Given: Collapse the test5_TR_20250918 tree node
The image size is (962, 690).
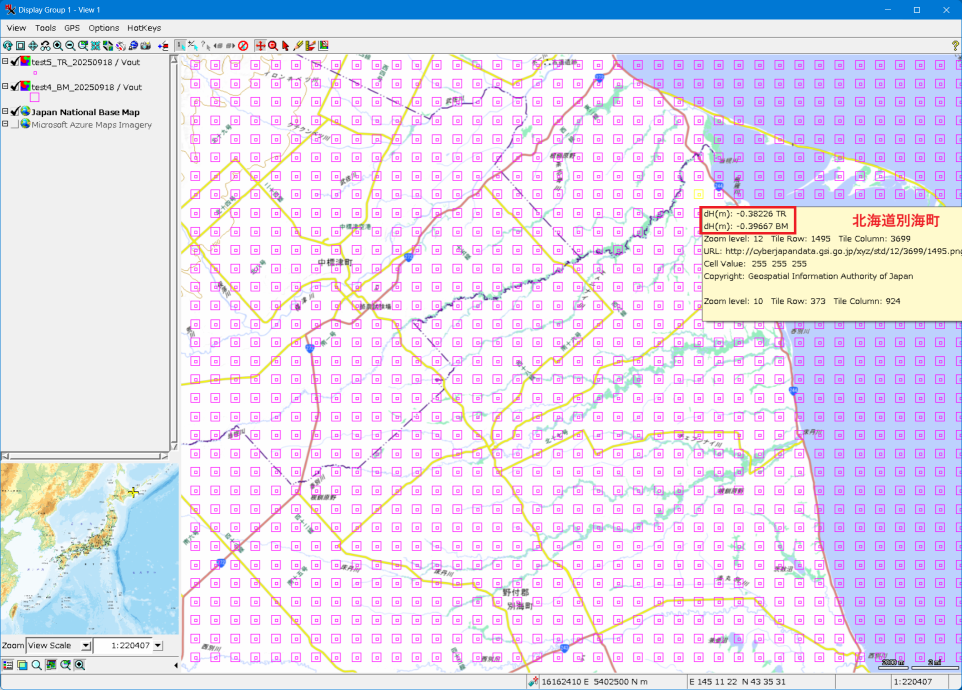Looking at the screenshot, I should click(x=5, y=62).
